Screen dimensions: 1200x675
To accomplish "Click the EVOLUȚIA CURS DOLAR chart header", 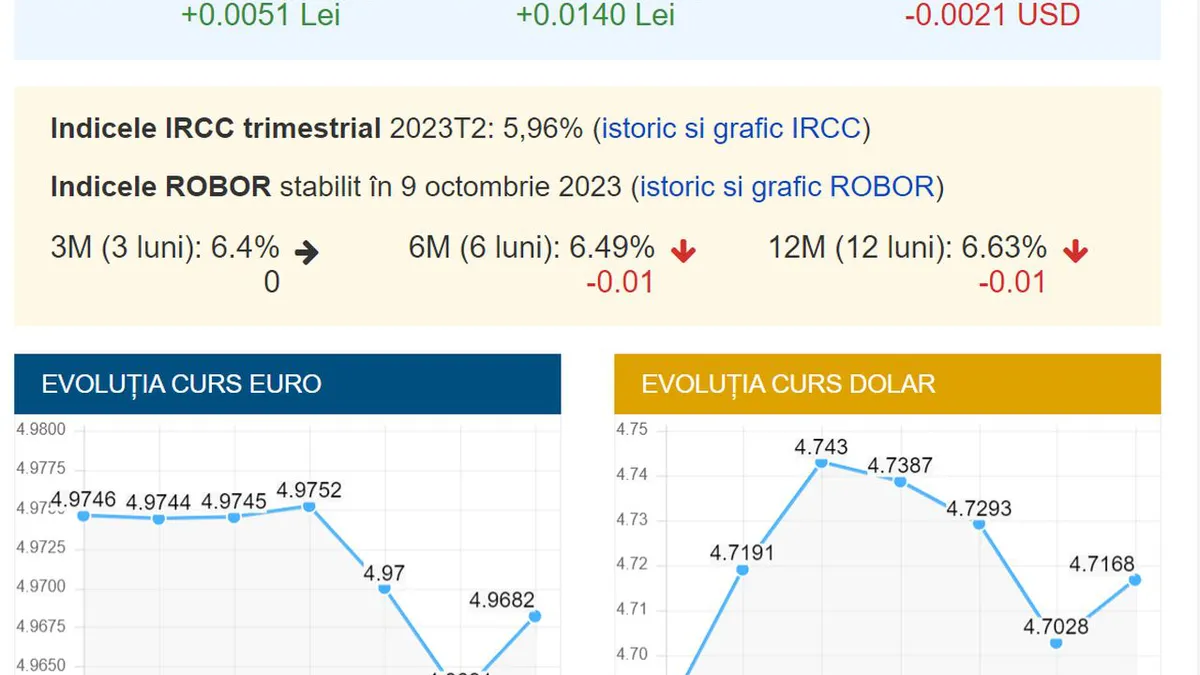I will pos(887,384).
